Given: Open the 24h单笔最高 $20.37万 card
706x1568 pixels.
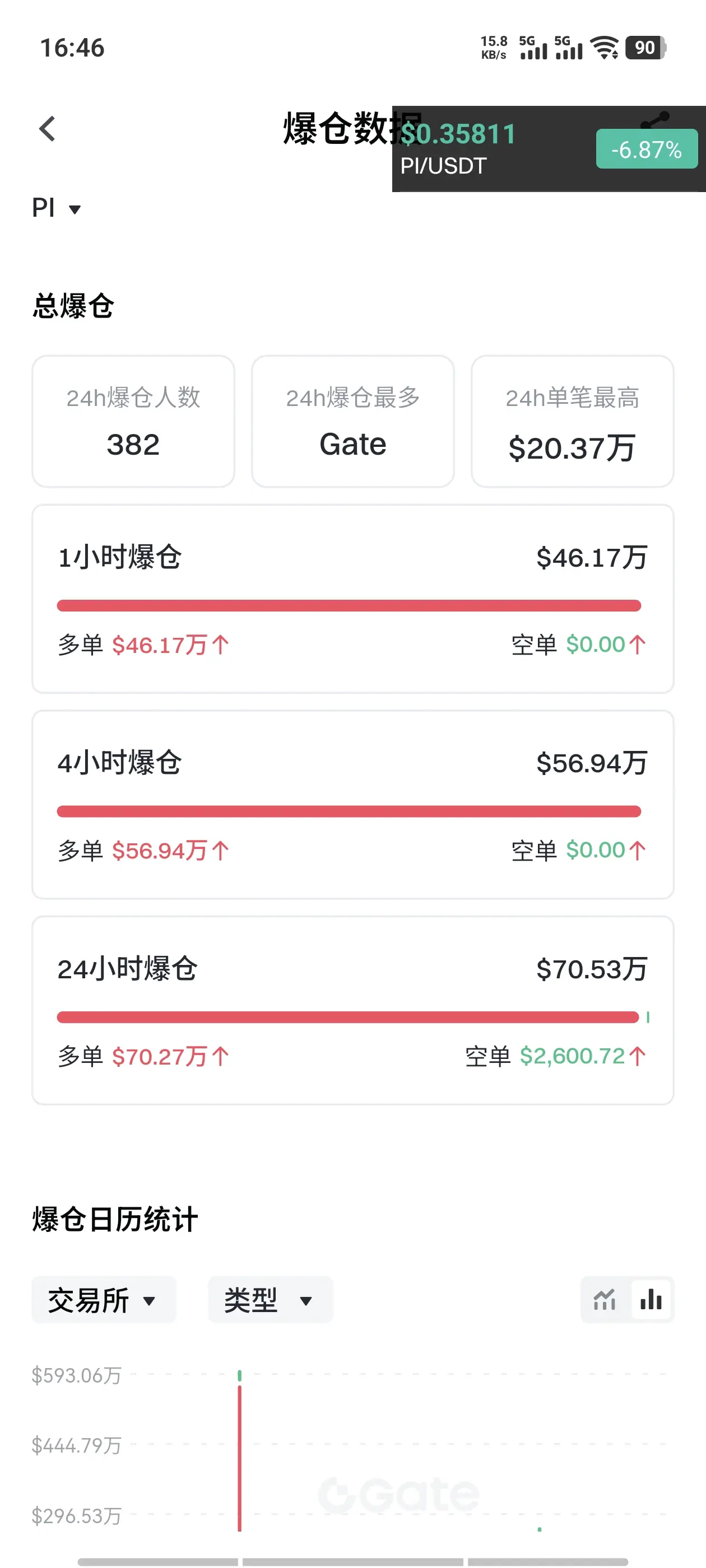Looking at the screenshot, I should (x=573, y=421).
